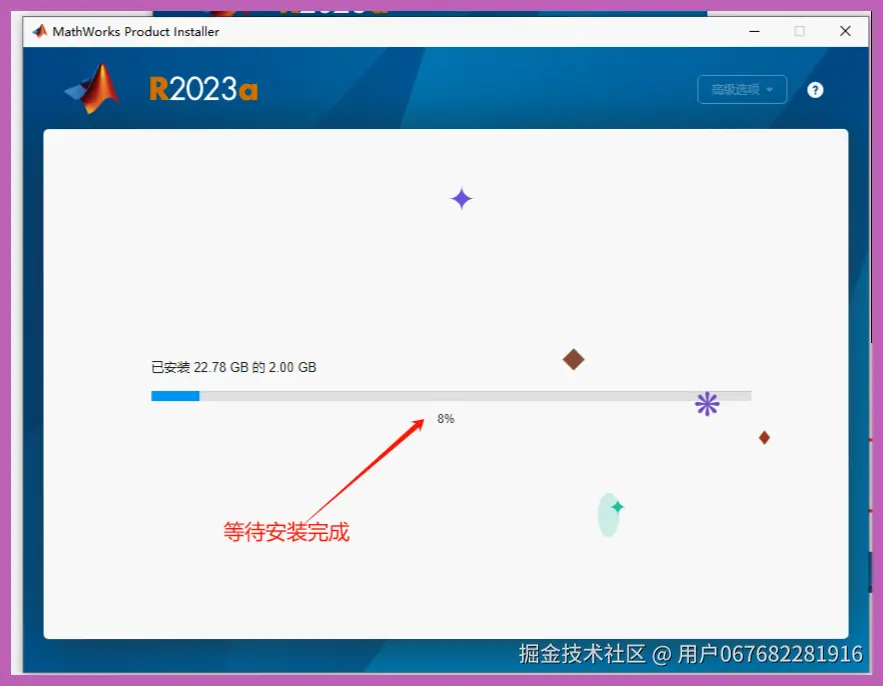Click the MathWorks Product Installer title text

point(136,32)
